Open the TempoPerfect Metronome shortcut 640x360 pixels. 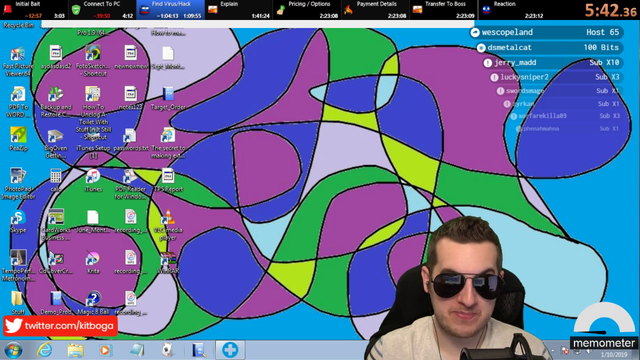tap(18, 265)
